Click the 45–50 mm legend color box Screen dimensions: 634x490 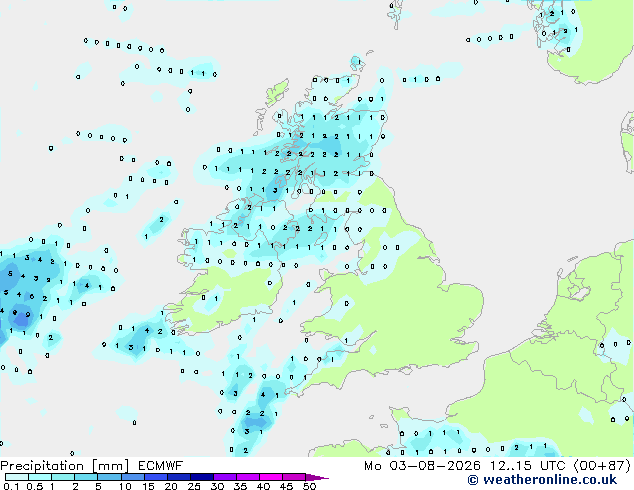coord(294,477)
